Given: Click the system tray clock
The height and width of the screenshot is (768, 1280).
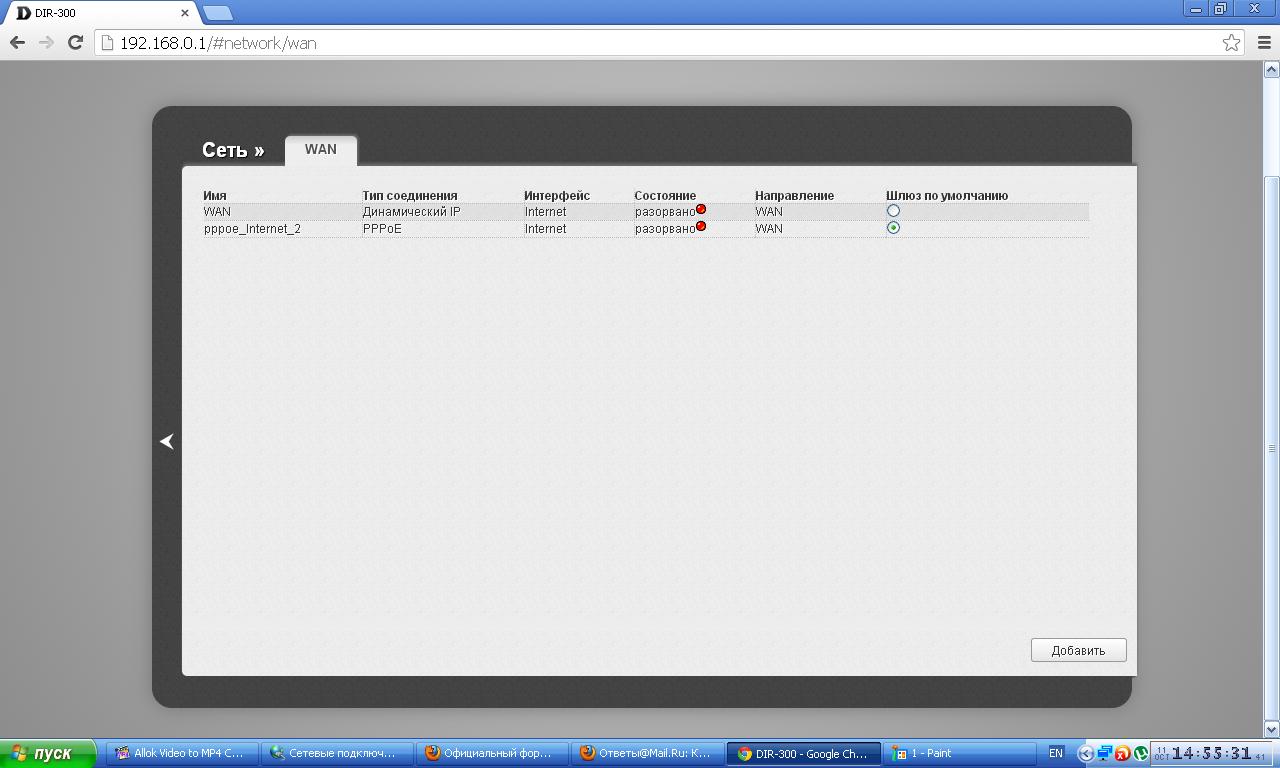Looking at the screenshot, I should tap(1212, 754).
